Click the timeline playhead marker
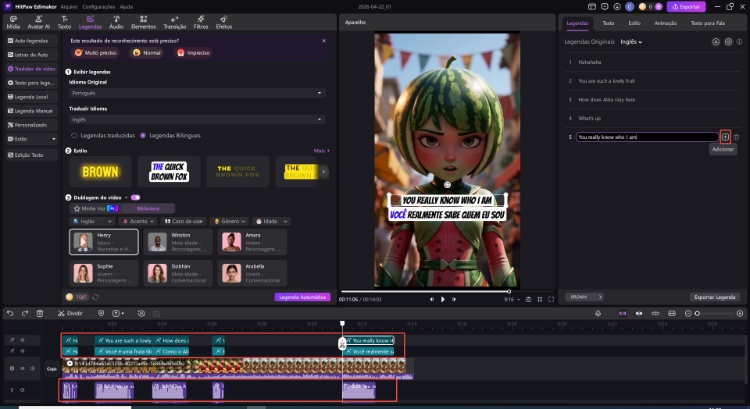This screenshot has height=409, width=750. pos(342,324)
